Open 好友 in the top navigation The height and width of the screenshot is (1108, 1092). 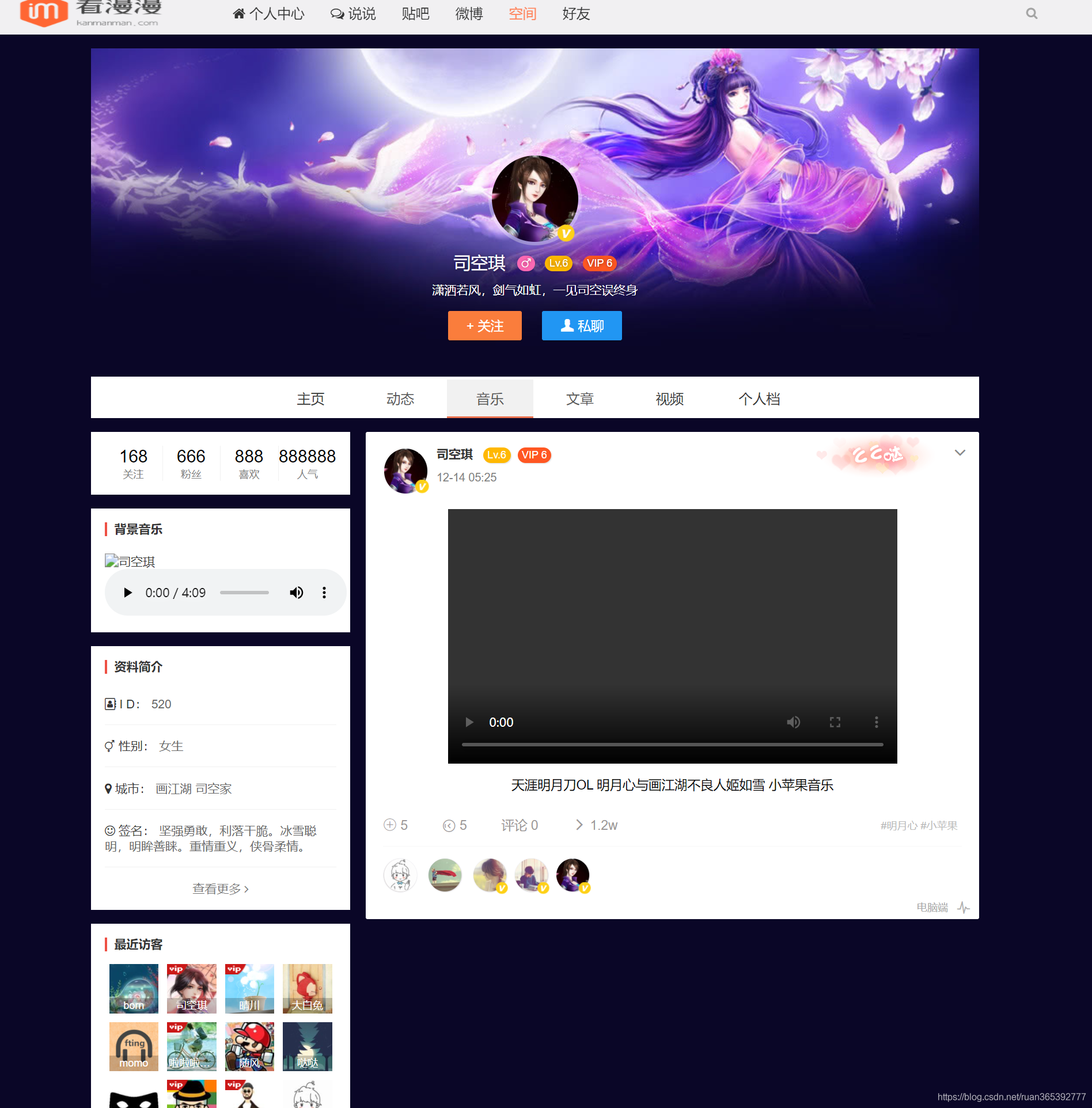(x=577, y=13)
